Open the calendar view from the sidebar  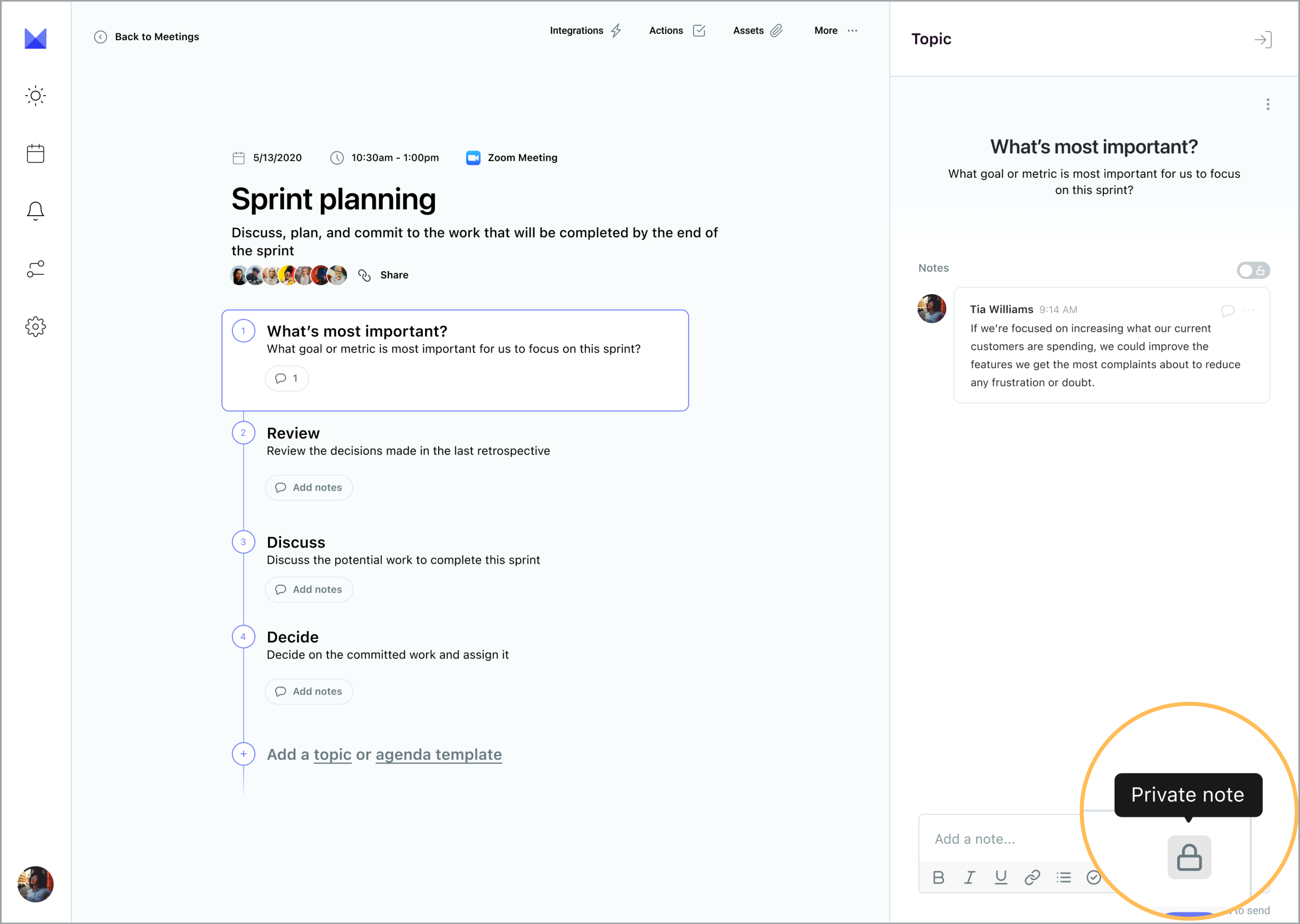pyautogui.click(x=35, y=154)
